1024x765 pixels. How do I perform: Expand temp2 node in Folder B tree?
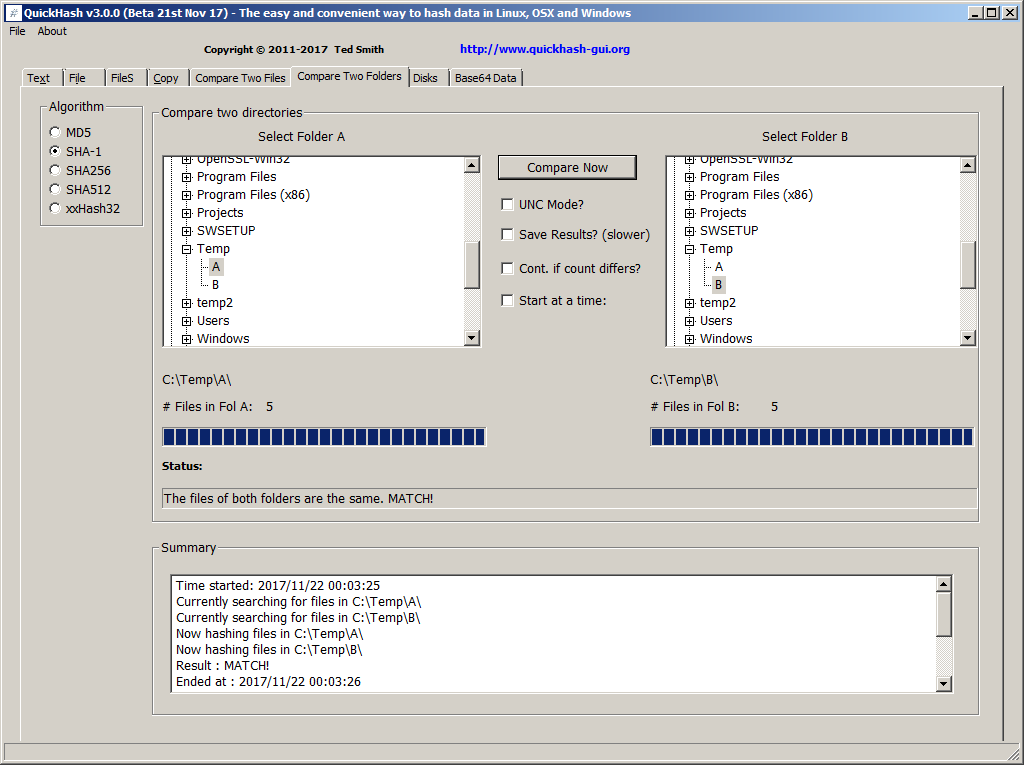coord(690,303)
